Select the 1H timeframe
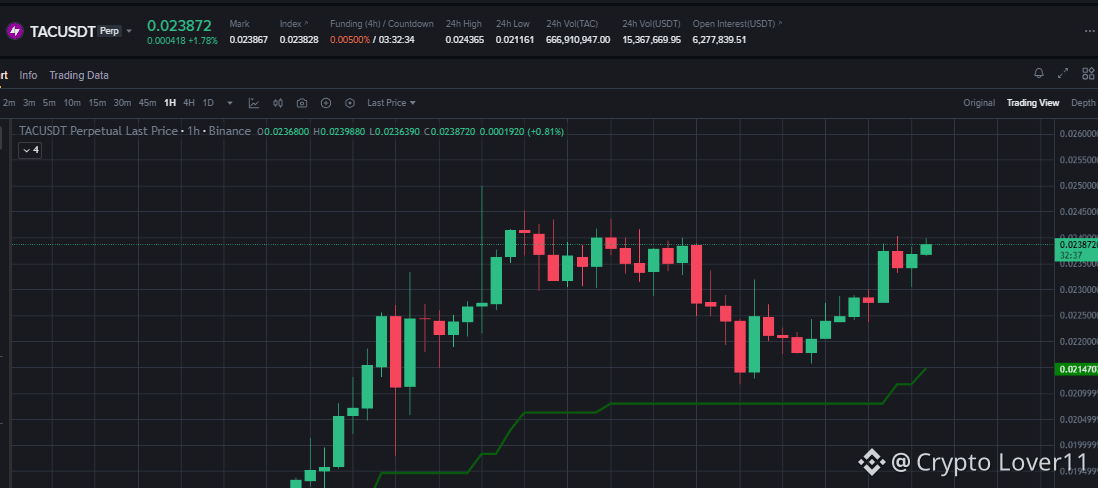The width and height of the screenshot is (1098, 488). [x=170, y=103]
